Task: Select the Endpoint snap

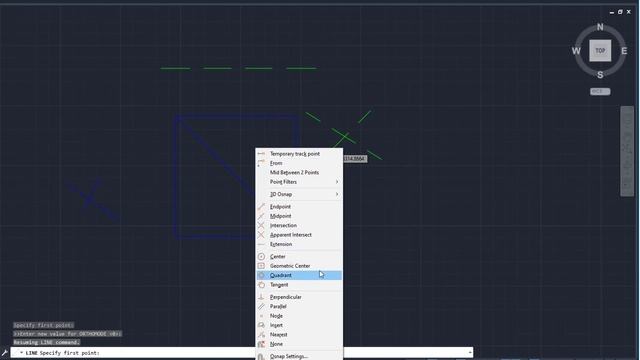Action: pos(299,207)
